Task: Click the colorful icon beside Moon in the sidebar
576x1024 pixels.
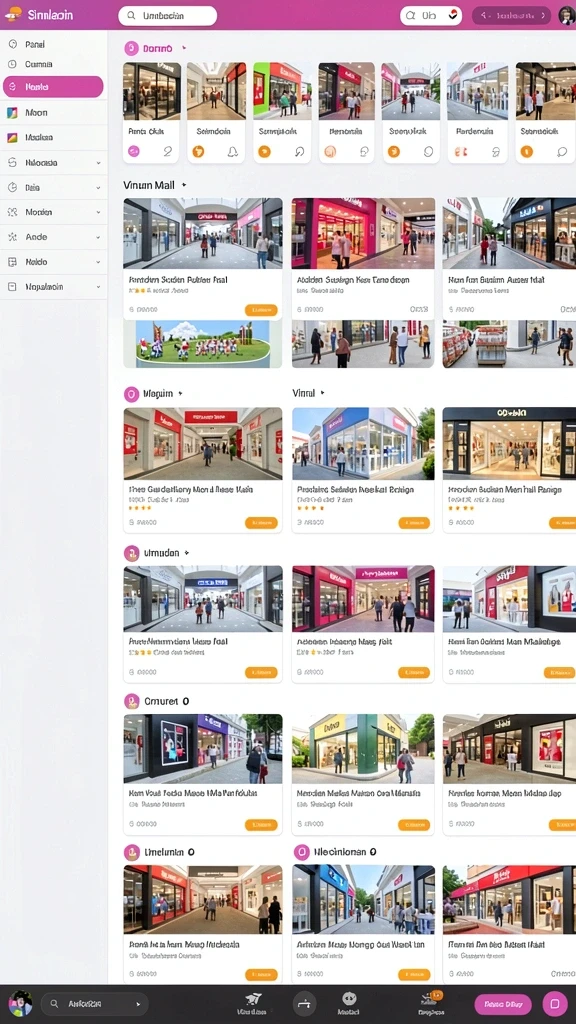Action: [x=12, y=113]
